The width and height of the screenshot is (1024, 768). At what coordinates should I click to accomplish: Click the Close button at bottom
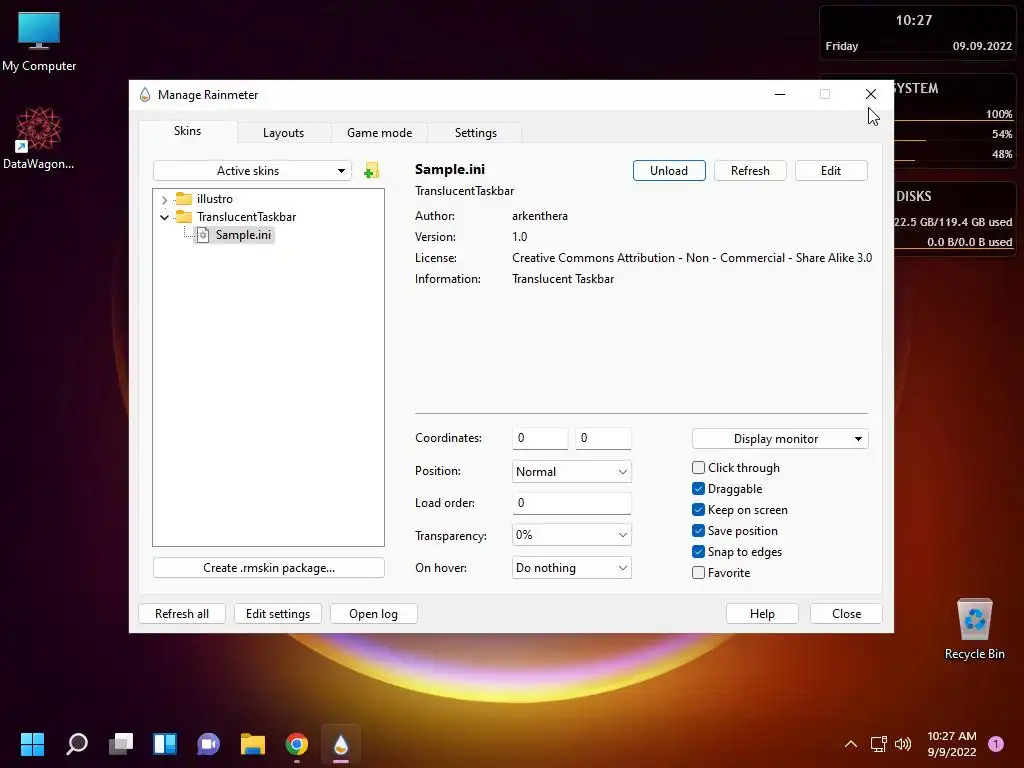[x=846, y=613]
